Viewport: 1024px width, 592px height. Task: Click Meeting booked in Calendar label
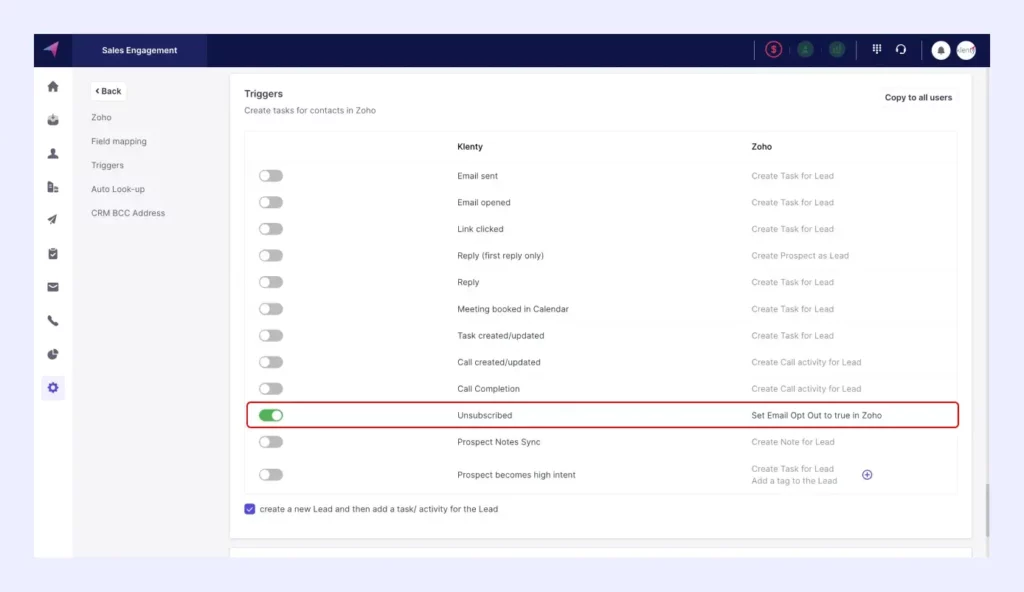pos(513,309)
